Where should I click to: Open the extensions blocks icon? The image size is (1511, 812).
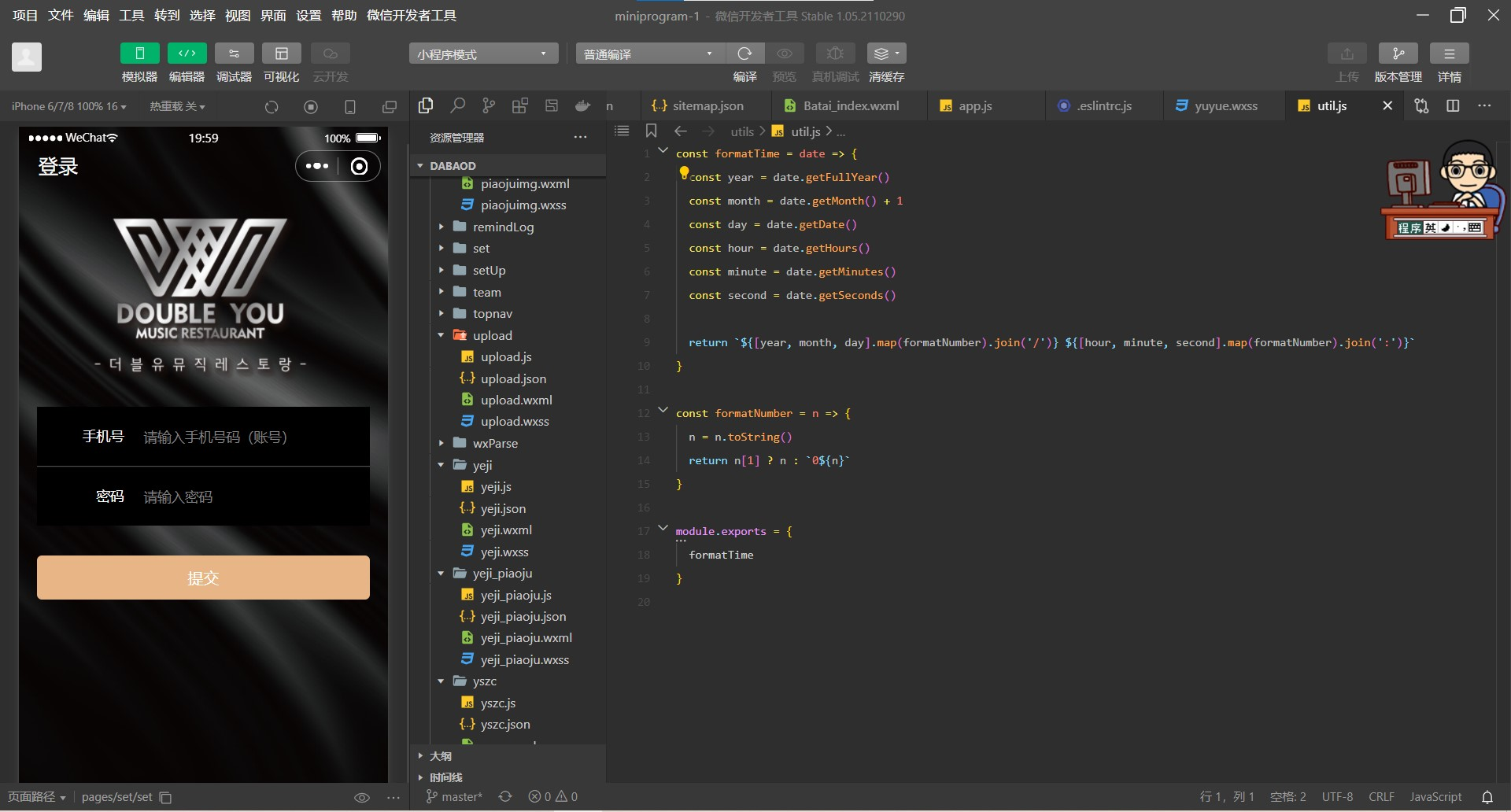(x=520, y=105)
